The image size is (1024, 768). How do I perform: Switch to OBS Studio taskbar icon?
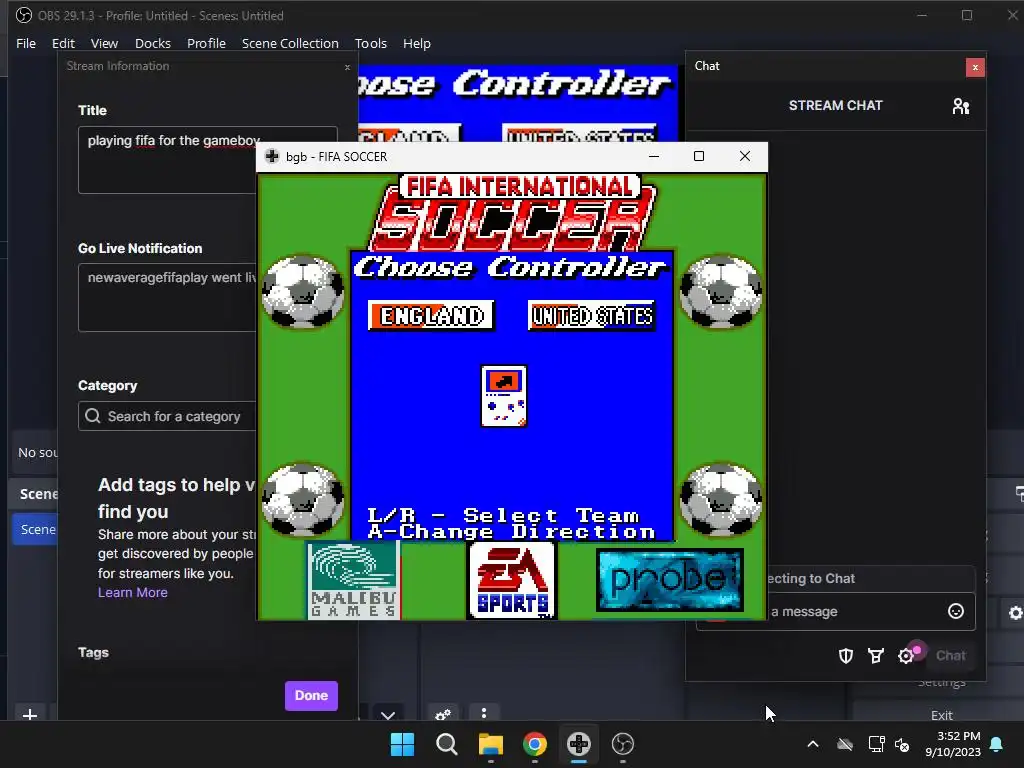pyautogui.click(x=623, y=744)
